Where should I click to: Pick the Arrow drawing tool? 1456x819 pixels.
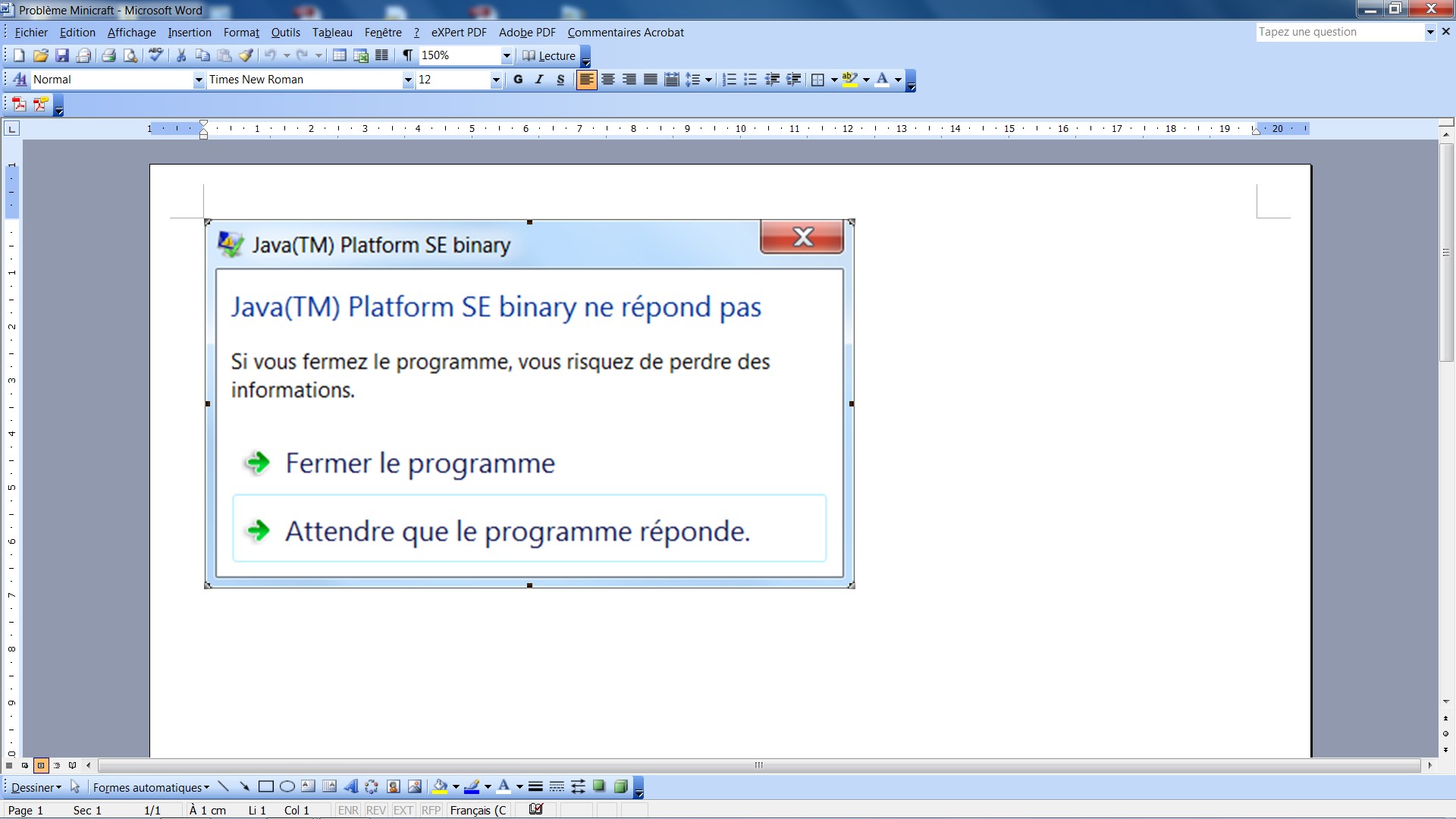point(244,787)
